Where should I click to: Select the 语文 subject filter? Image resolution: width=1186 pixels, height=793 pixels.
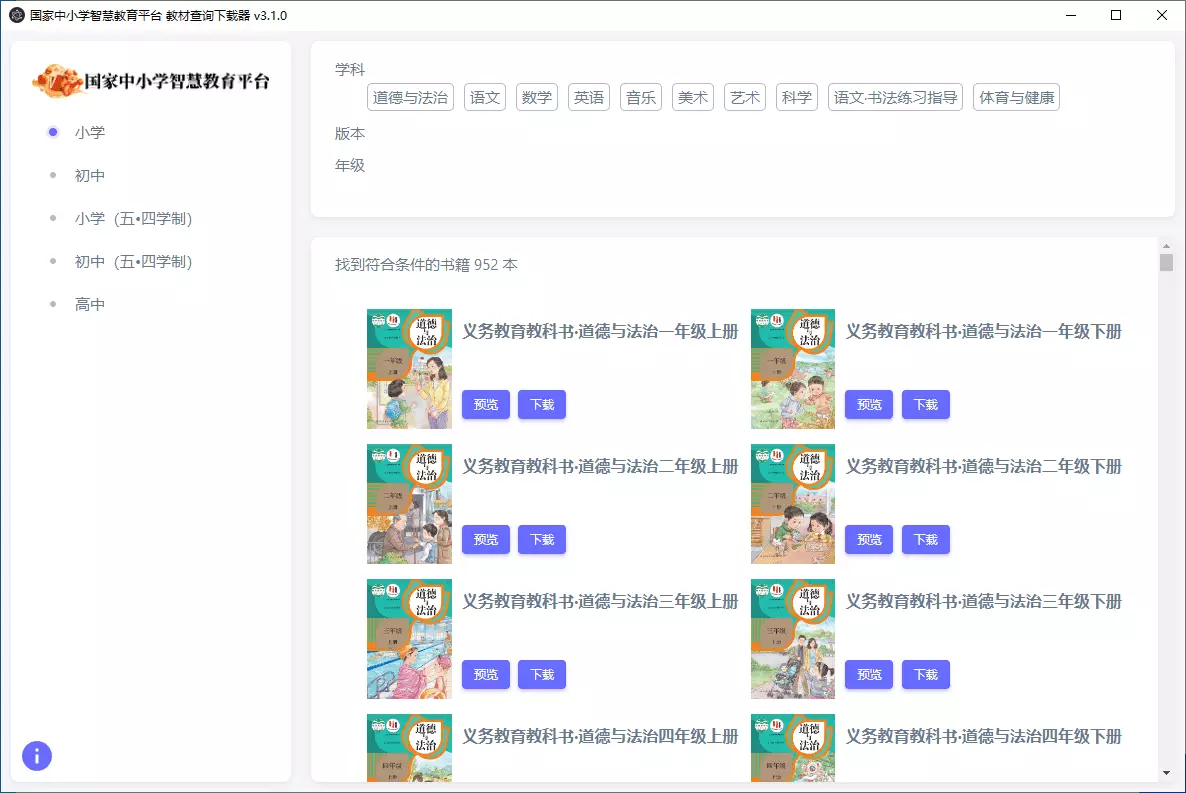484,97
